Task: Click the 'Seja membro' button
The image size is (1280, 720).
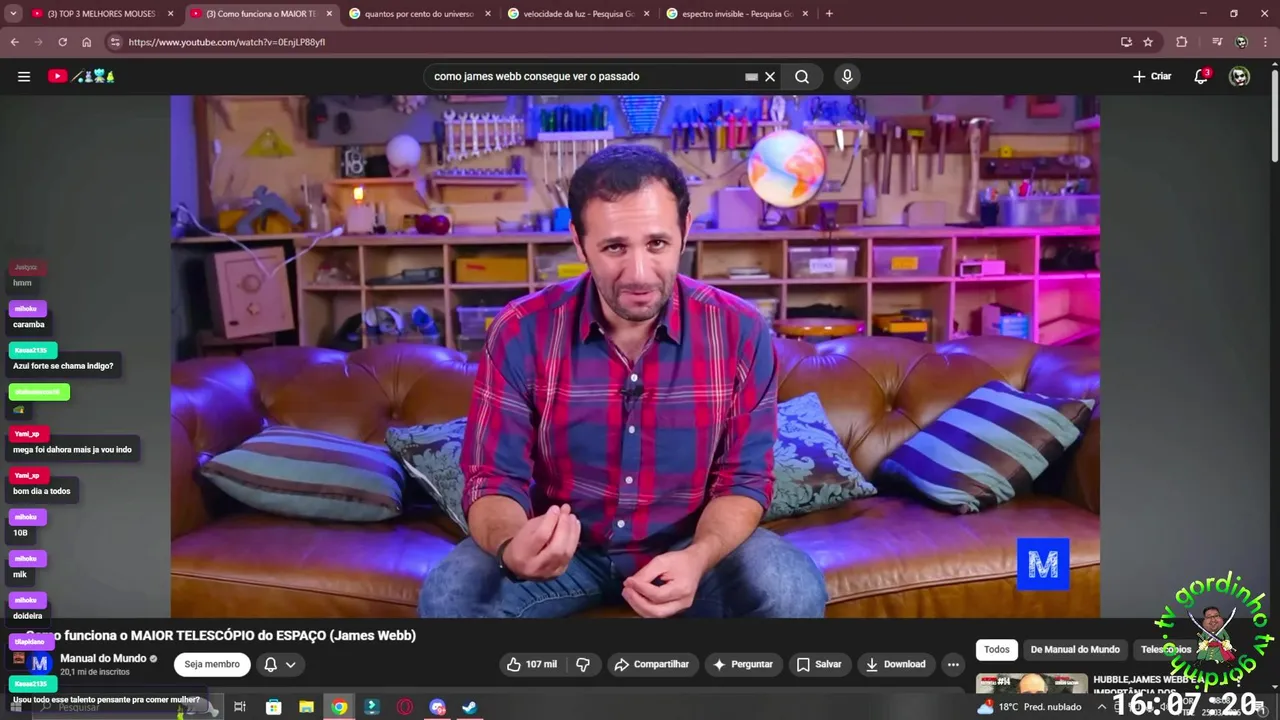Action: pyautogui.click(x=212, y=664)
